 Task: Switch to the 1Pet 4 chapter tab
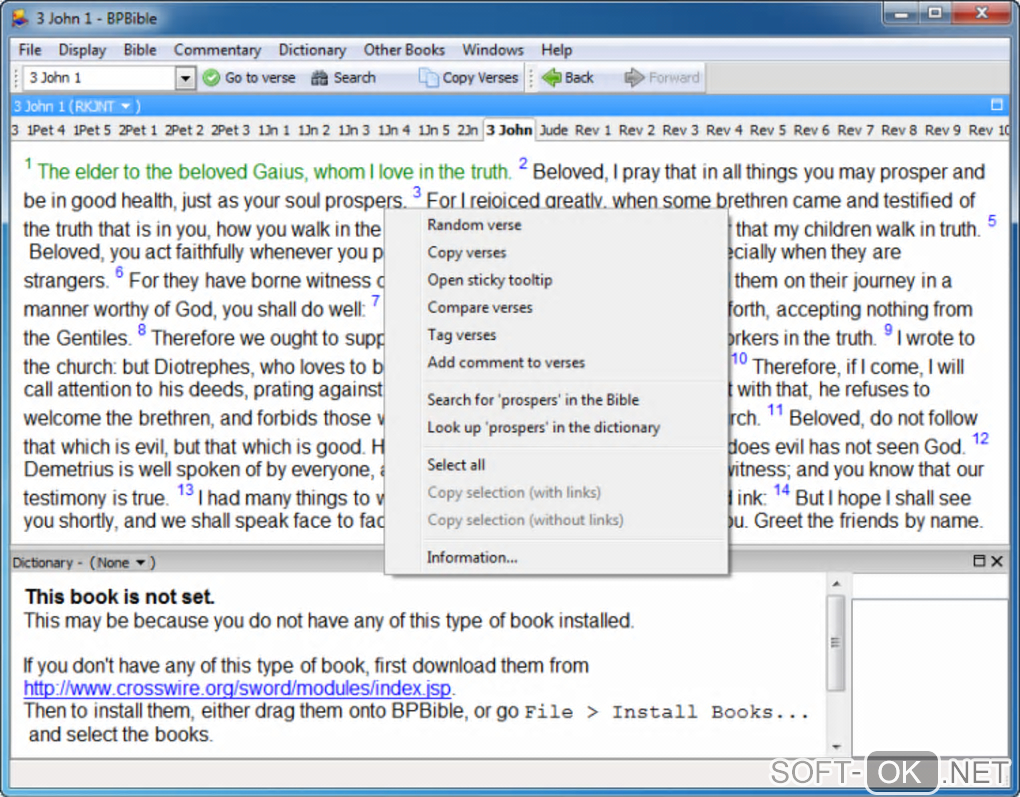coord(46,130)
